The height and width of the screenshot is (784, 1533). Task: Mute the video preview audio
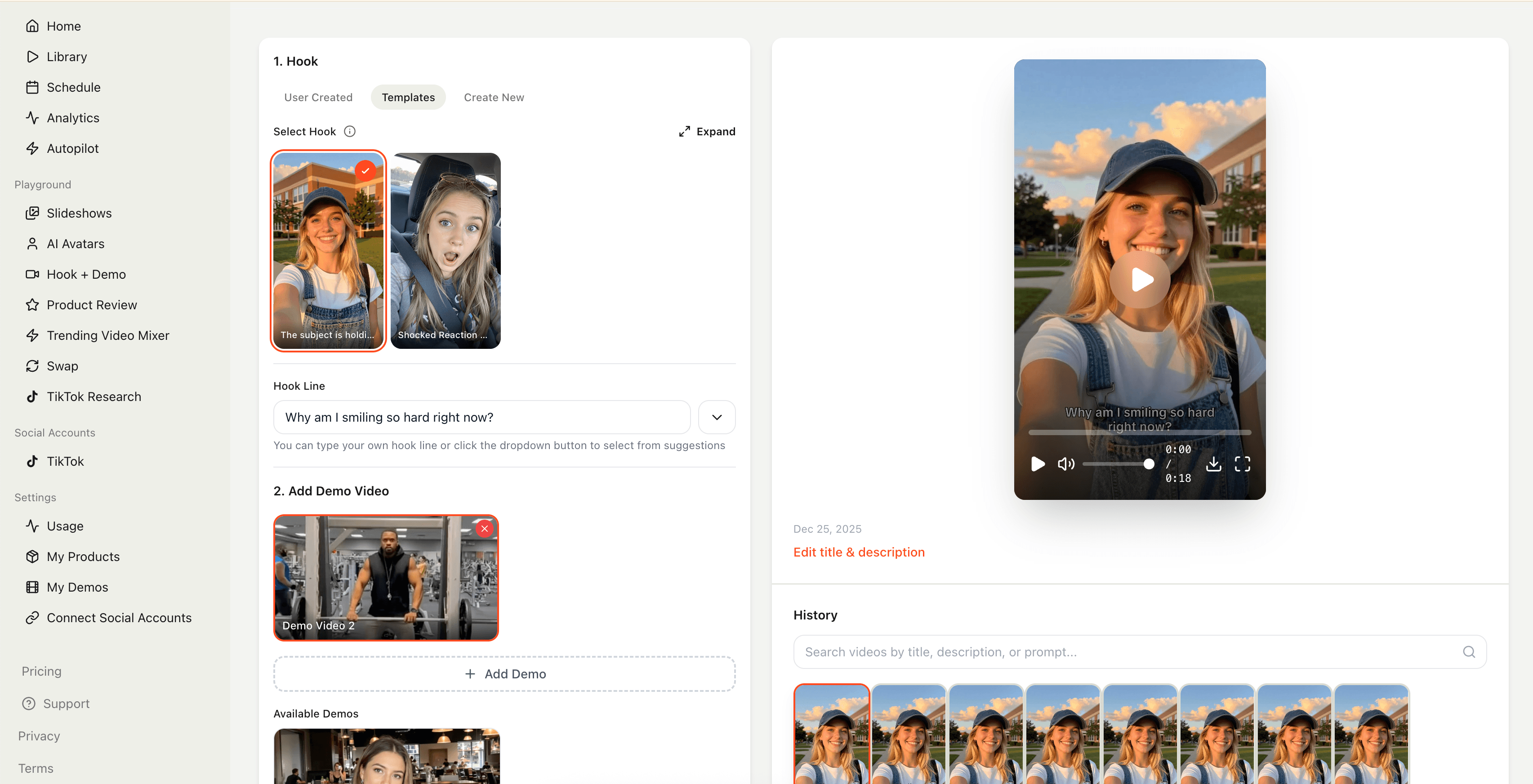click(1066, 464)
